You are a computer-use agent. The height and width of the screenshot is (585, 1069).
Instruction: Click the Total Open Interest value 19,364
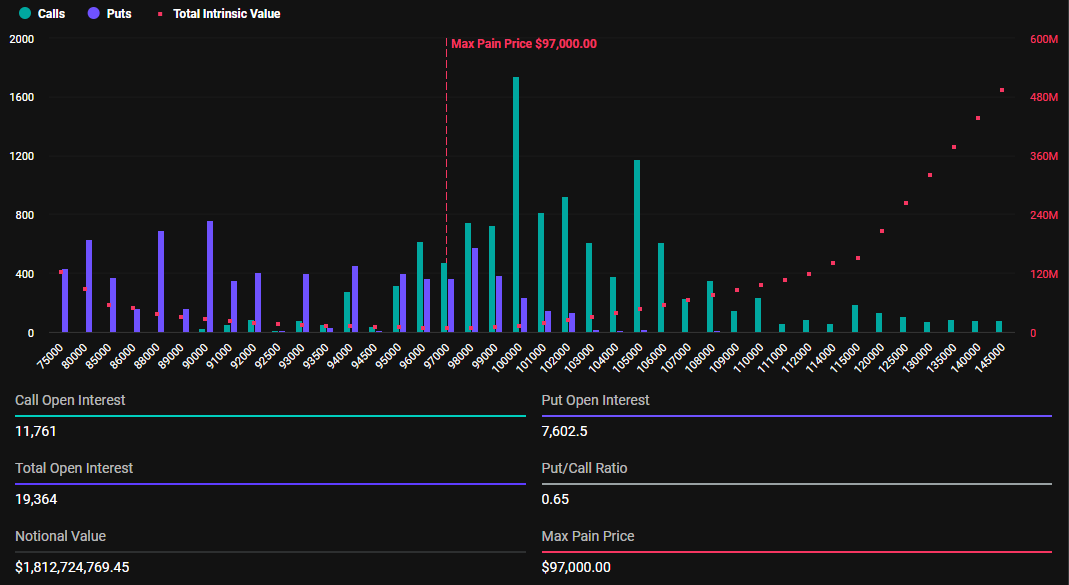point(36,499)
